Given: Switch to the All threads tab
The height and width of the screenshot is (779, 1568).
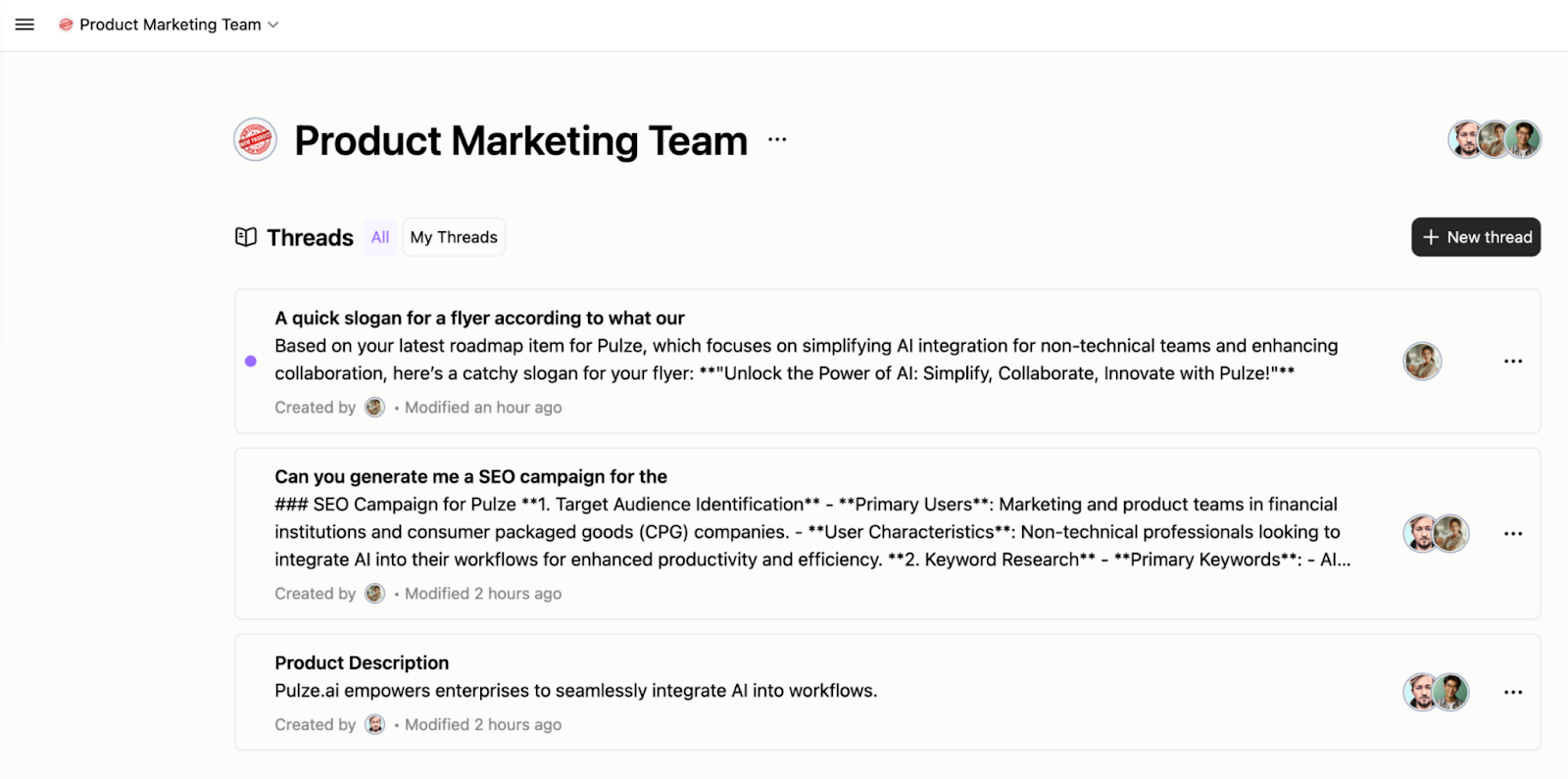Looking at the screenshot, I should (380, 237).
